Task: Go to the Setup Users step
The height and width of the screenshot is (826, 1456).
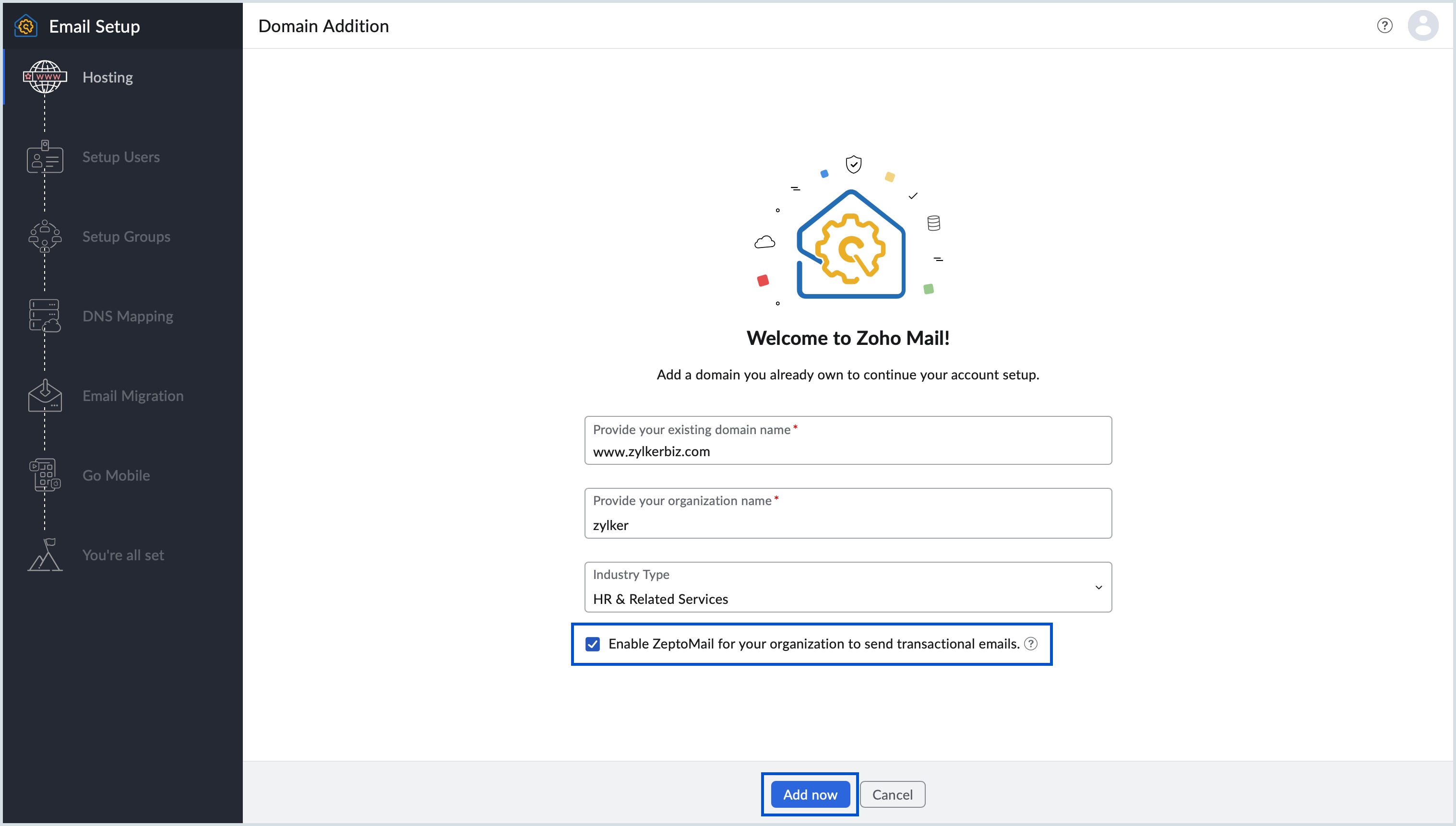Action: pos(121,156)
